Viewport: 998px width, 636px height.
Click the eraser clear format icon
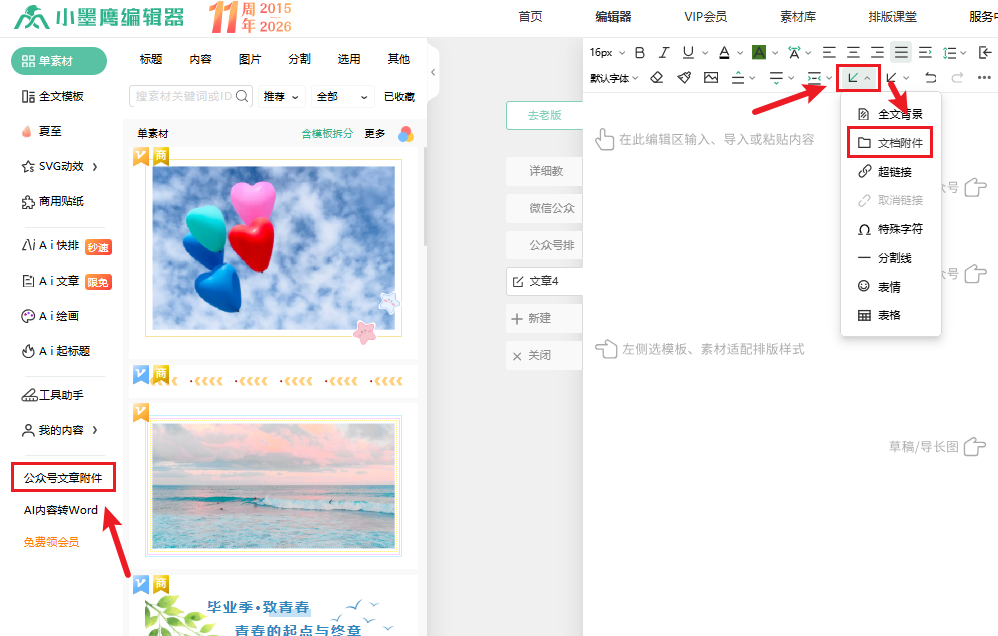[656, 78]
